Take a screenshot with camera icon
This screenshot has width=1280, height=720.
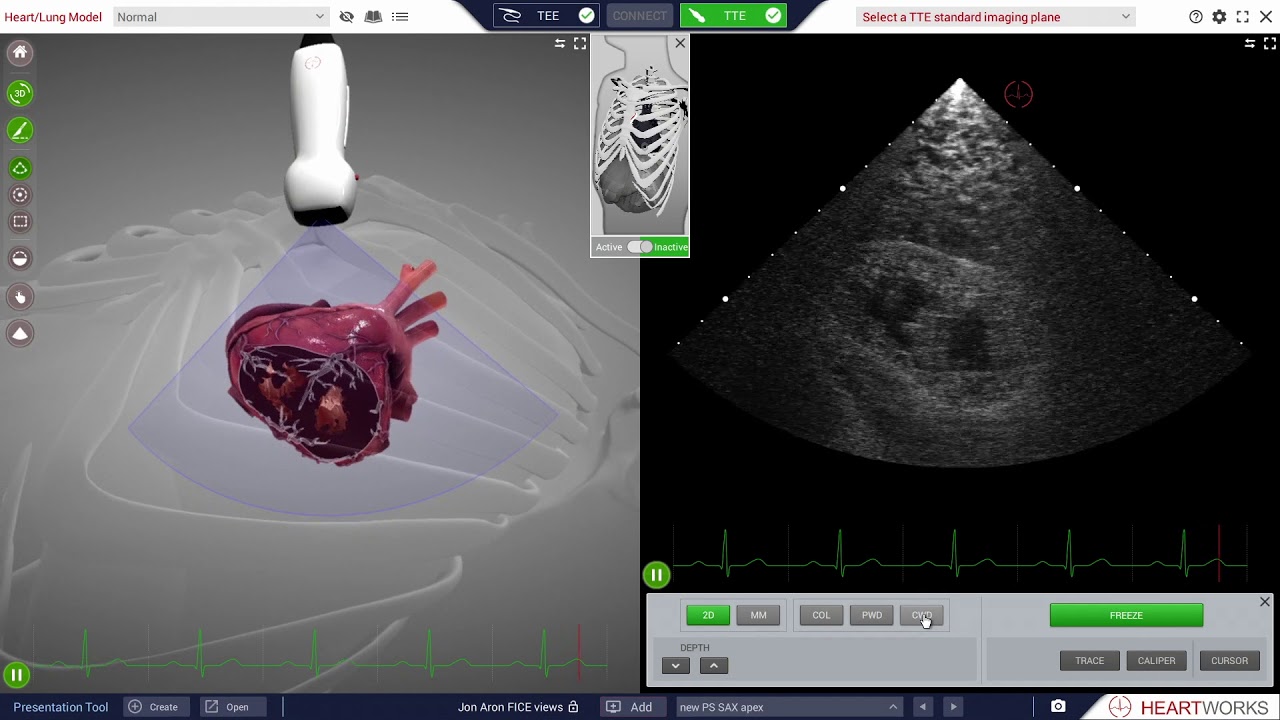(x=1058, y=707)
